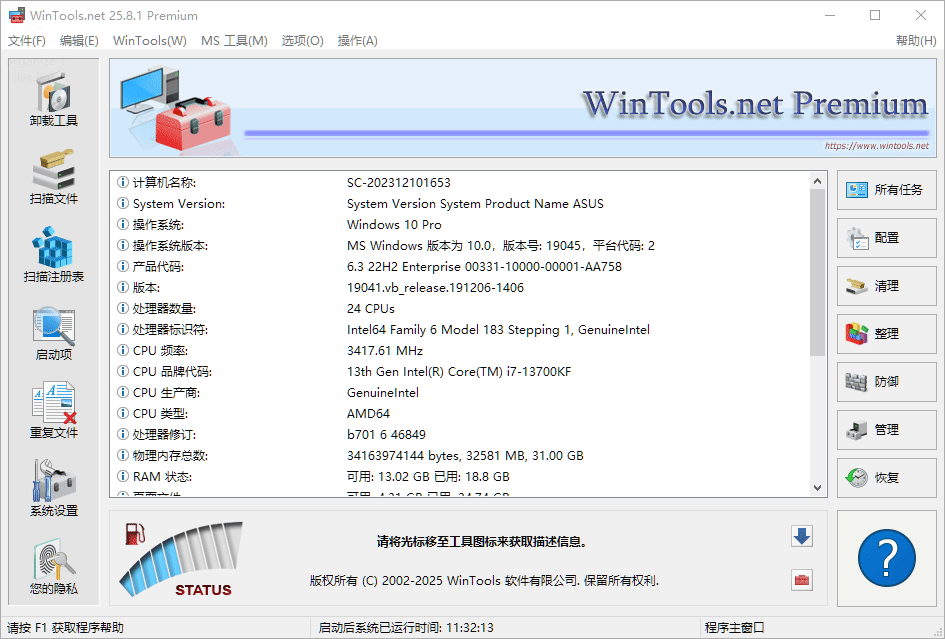Select the 3417.61 MHz frequency value
The height and width of the screenshot is (639, 945).
click(x=385, y=350)
